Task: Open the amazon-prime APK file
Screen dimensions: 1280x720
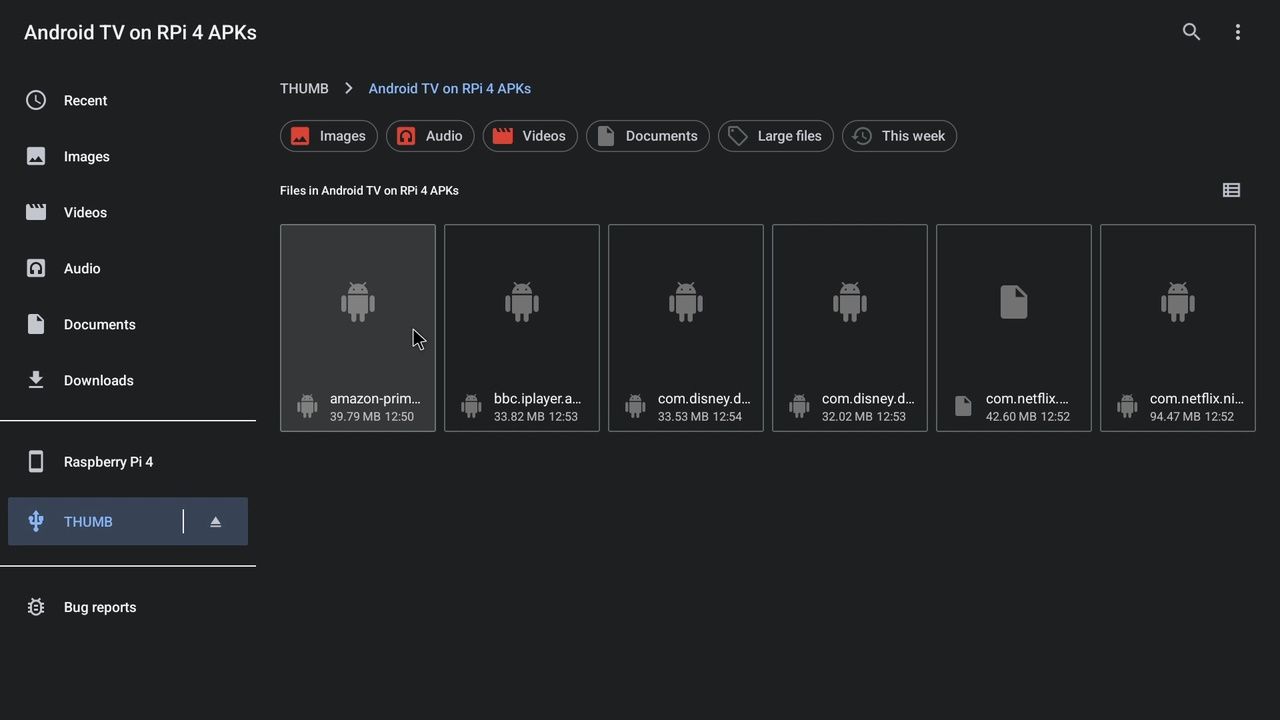Action: point(358,328)
